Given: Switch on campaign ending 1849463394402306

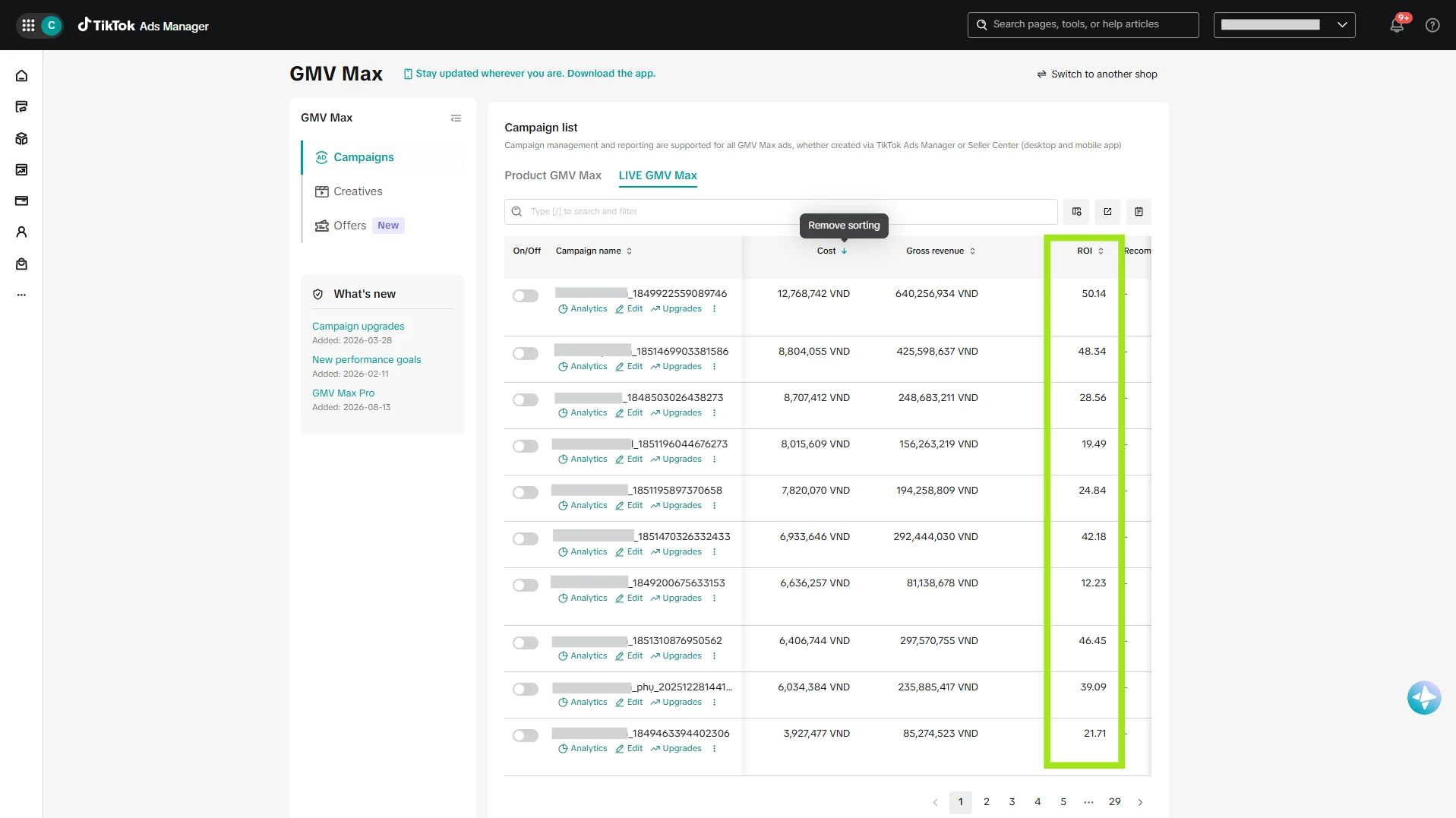Looking at the screenshot, I should point(525,736).
